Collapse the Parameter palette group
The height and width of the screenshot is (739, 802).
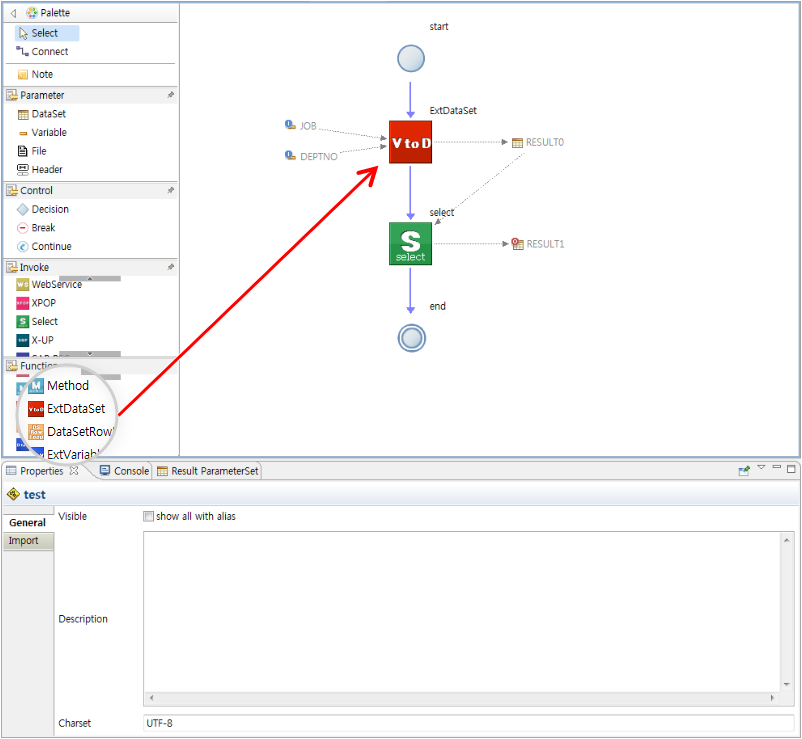coord(42,95)
